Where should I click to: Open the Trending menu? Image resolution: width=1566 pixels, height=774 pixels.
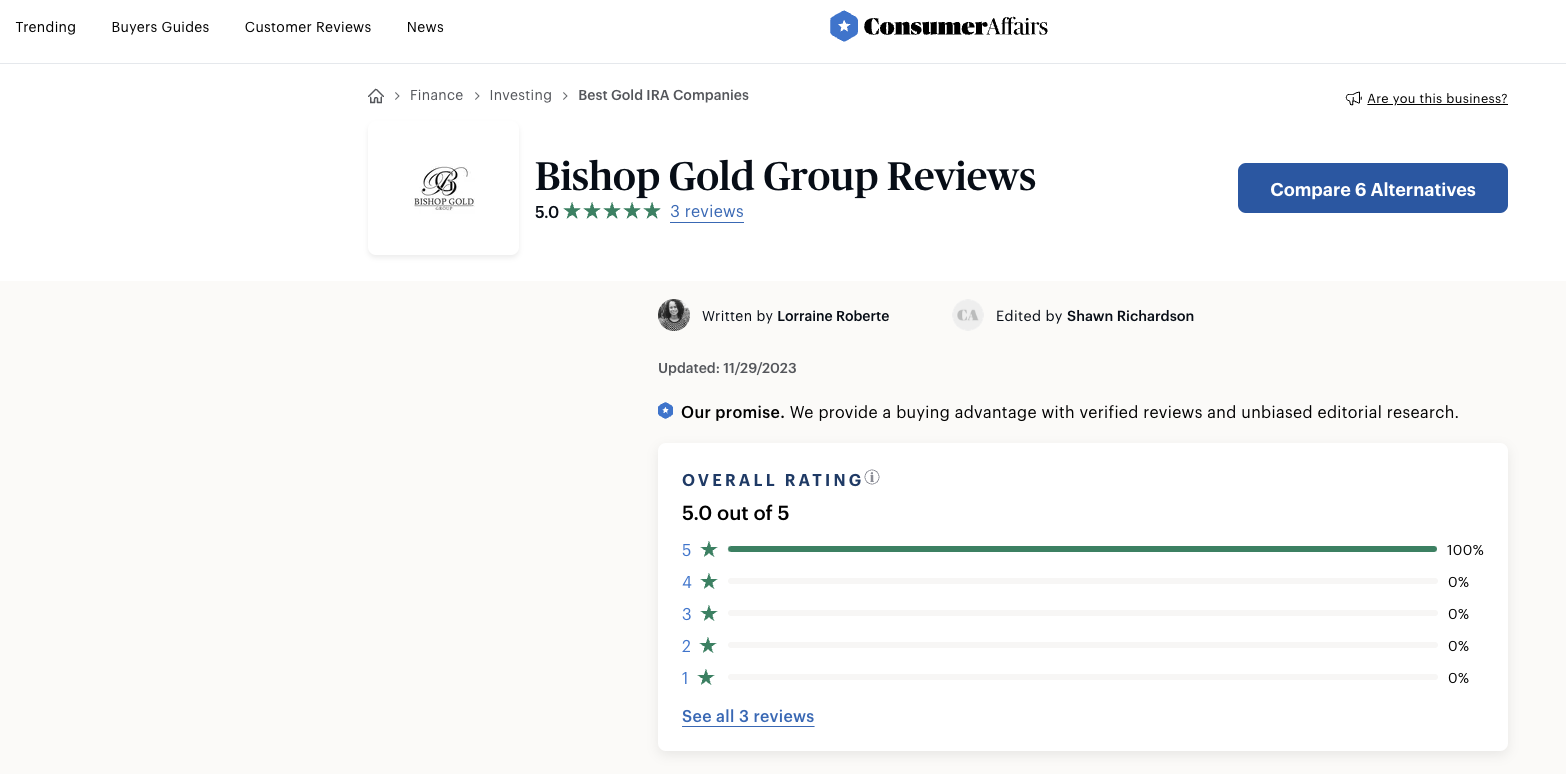[x=46, y=27]
